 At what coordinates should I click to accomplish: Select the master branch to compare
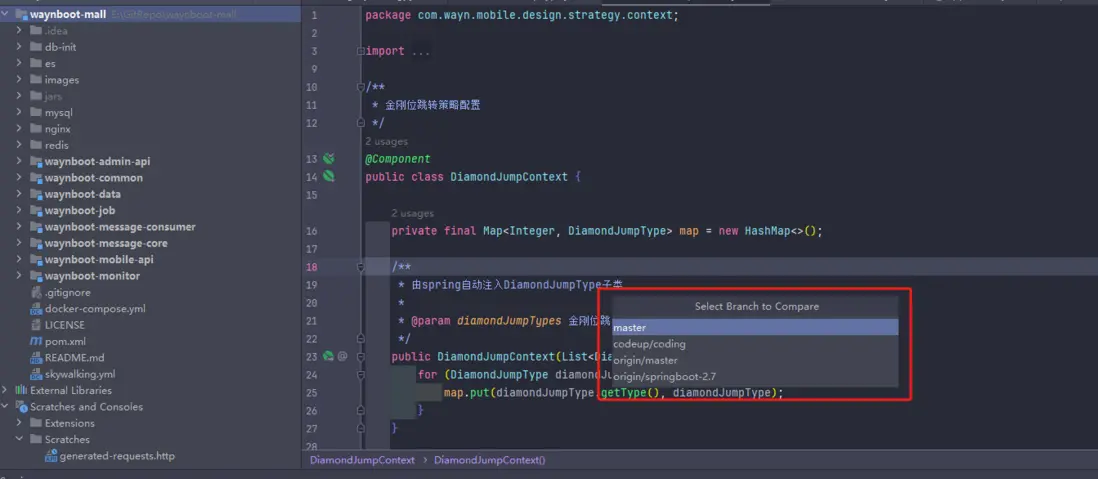[755, 327]
